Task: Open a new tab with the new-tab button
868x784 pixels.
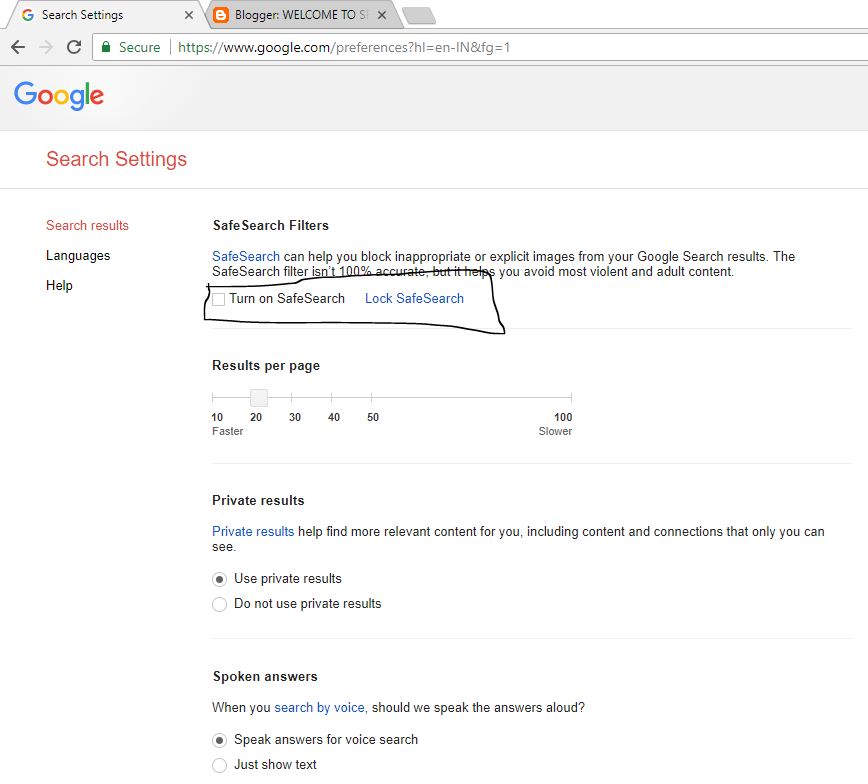Action: click(419, 16)
